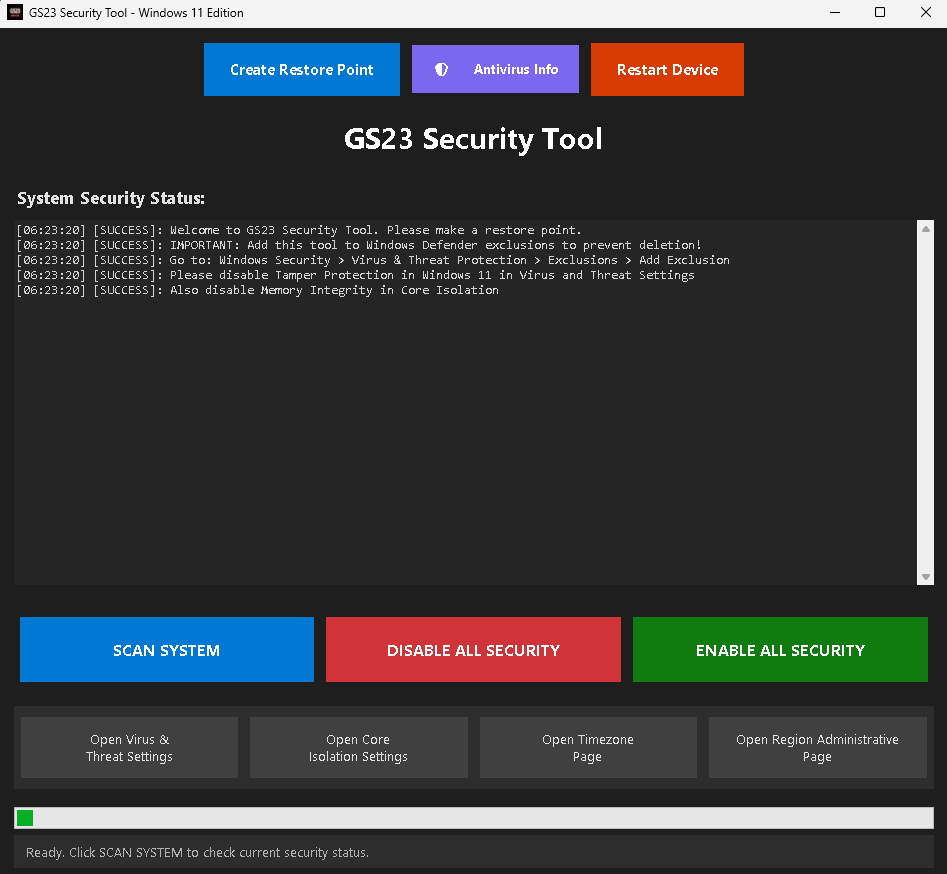Click the green progress bar indicator
Image resolution: width=947 pixels, height=874 pixels.
25,818
